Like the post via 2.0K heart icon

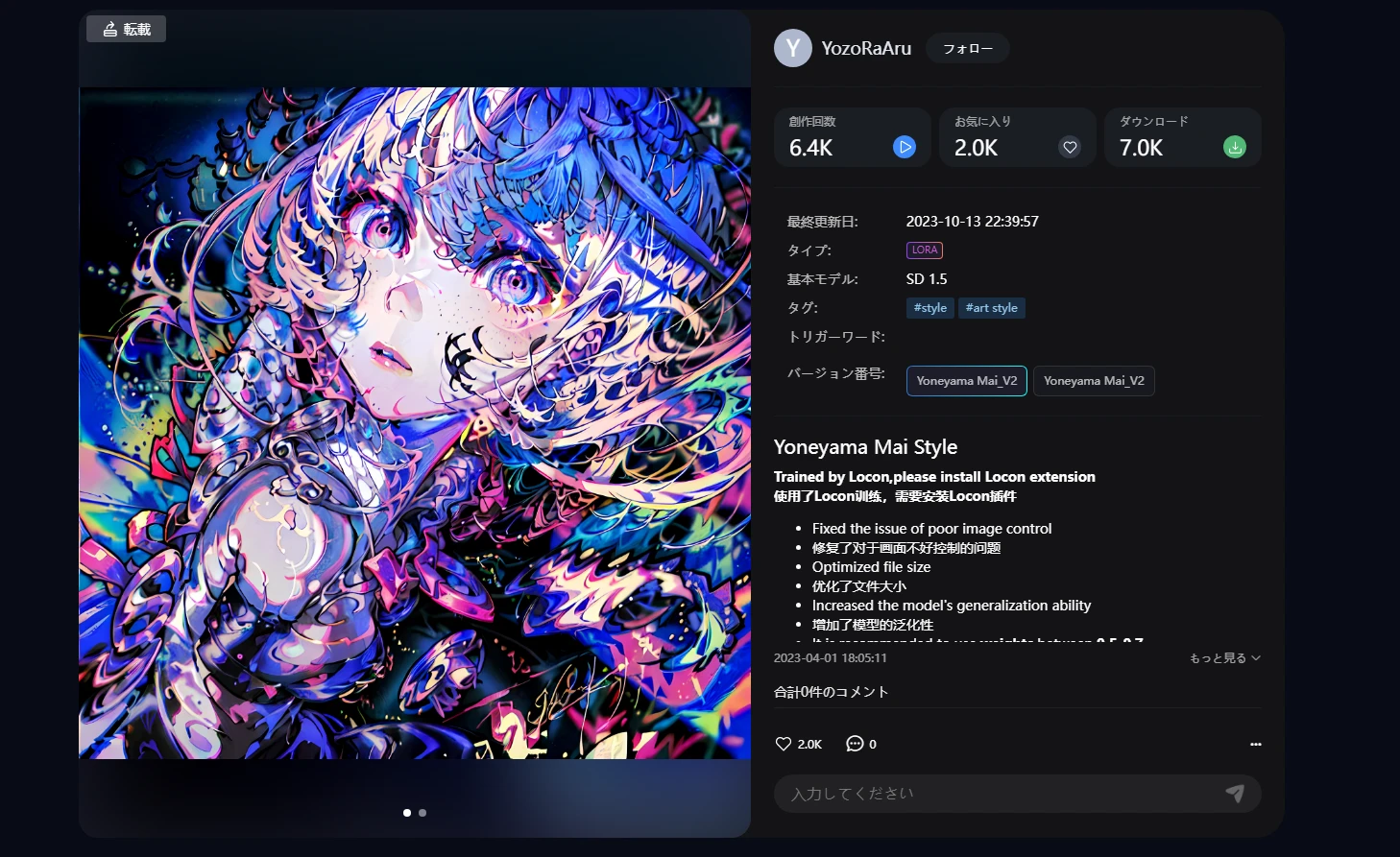[784, 744]
